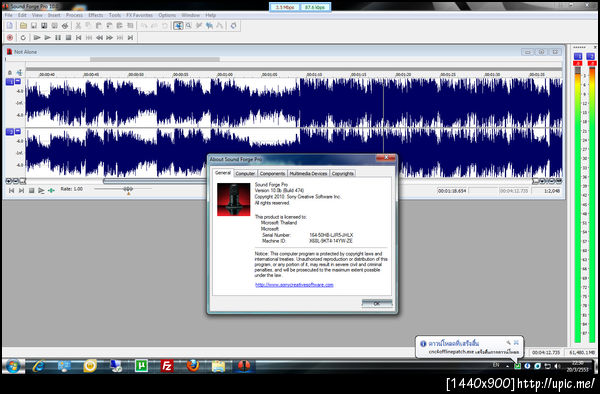
Task: Toggle meter channel 1 button
Action: [578, 56]
